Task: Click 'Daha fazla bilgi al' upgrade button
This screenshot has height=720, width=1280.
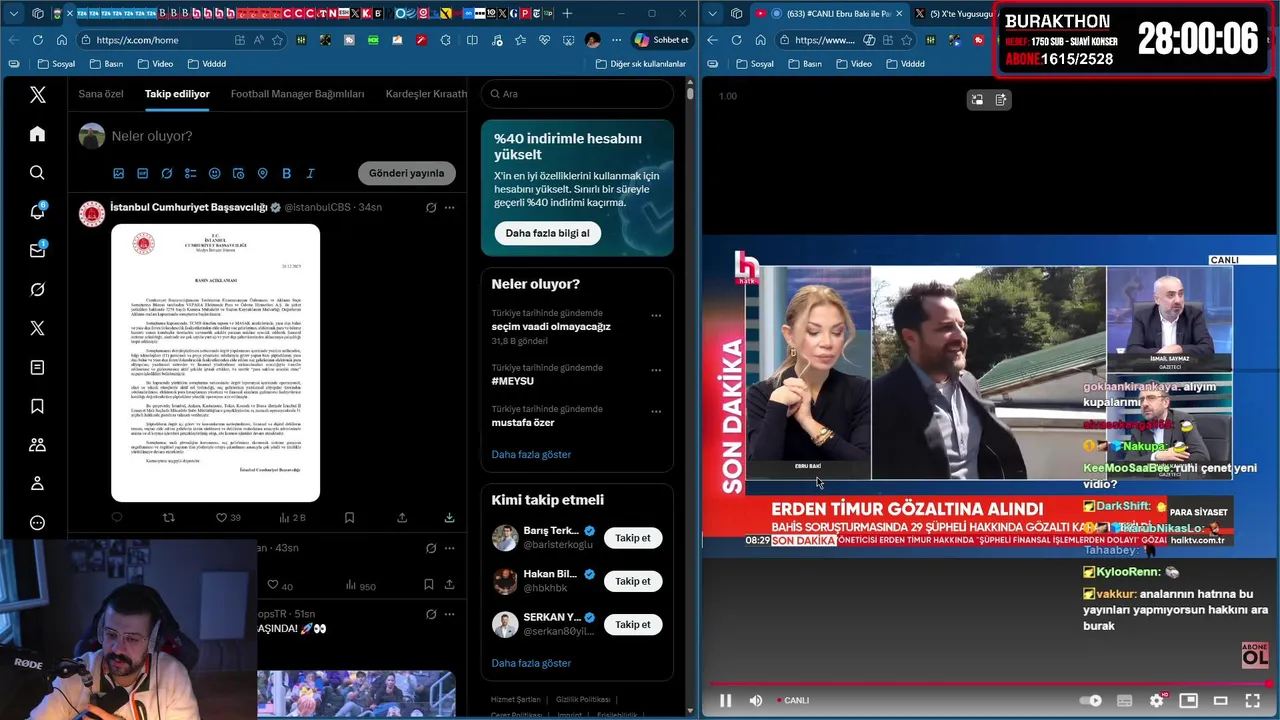Action: click(x=547, y=233)
